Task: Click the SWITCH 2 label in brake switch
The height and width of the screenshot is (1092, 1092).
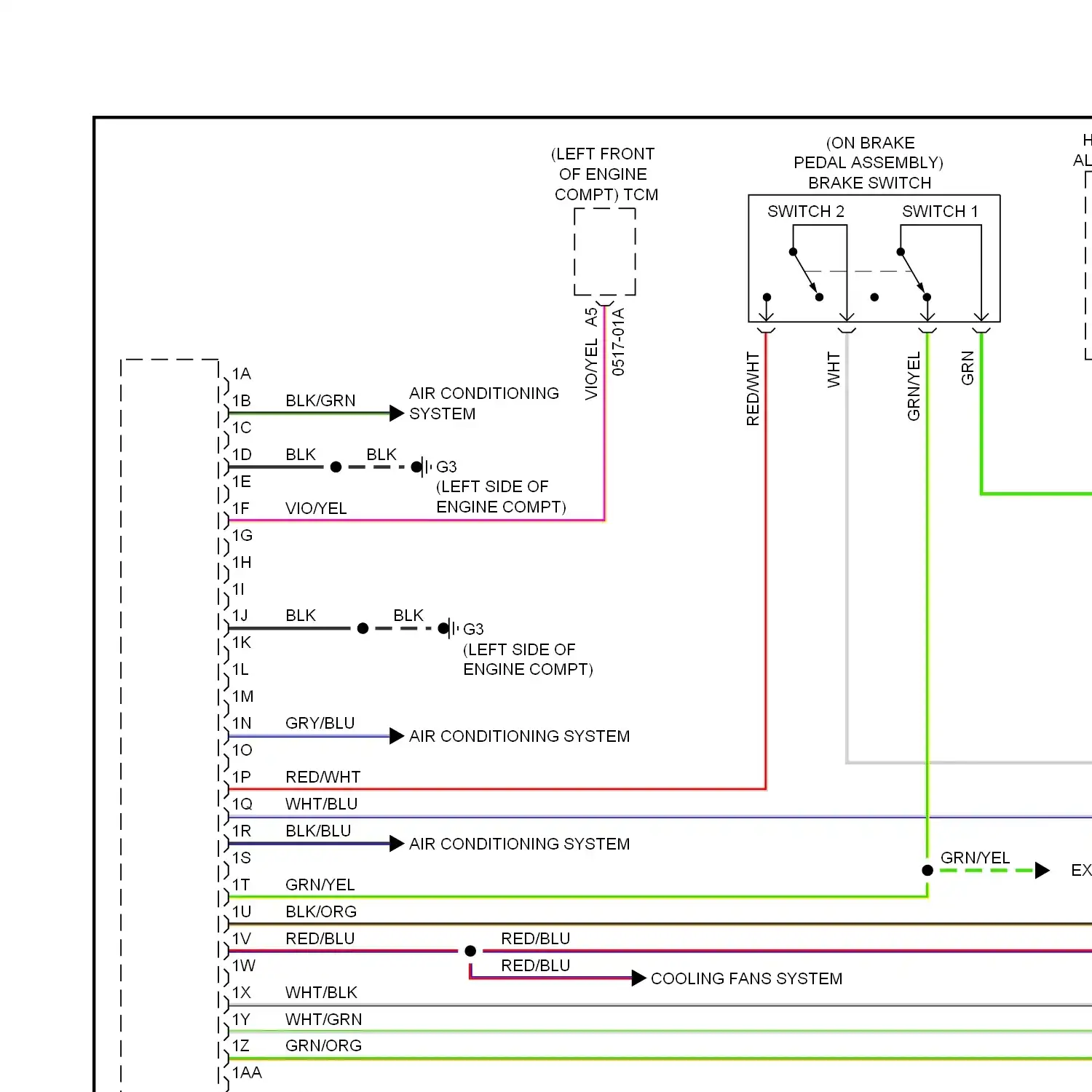Action: pyautogui.click(x=805, y=211)
